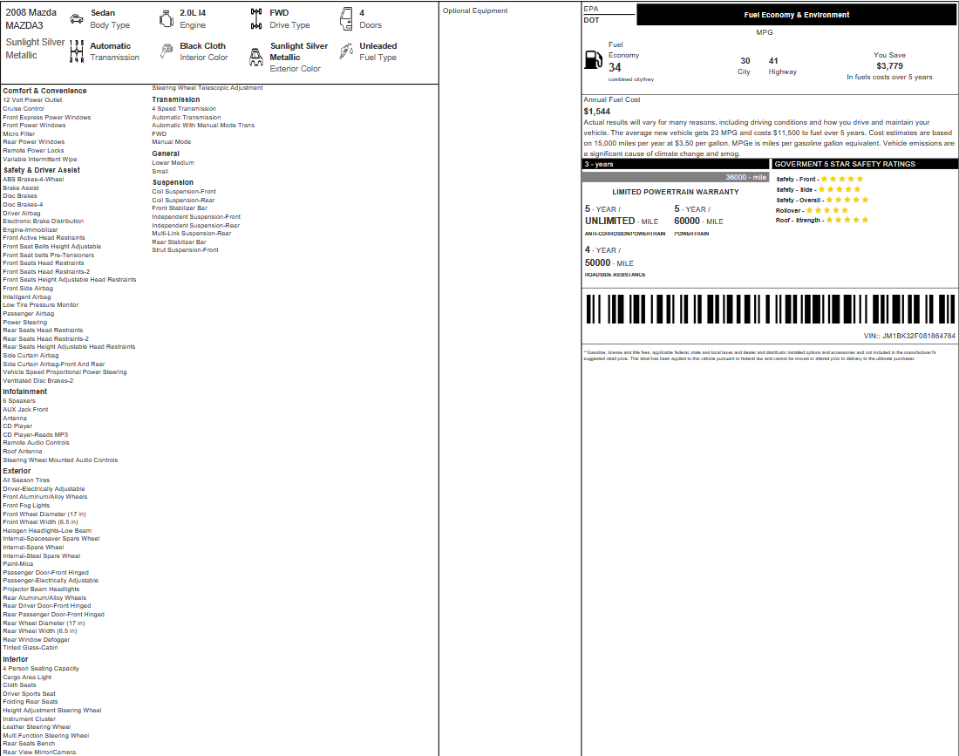Click the Fuel Economy & Environment header
The height and width of the screenshot is (756, 959).
tap(796, 15)
